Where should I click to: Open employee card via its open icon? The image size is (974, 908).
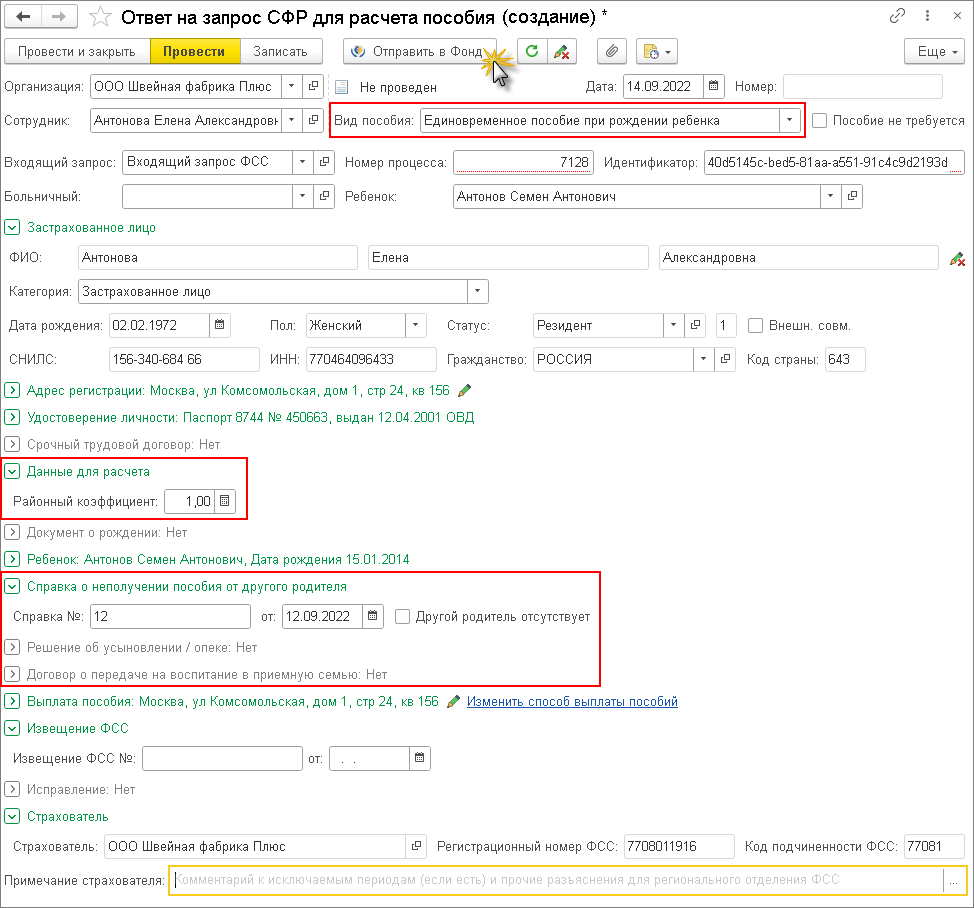tap(313, 120)
